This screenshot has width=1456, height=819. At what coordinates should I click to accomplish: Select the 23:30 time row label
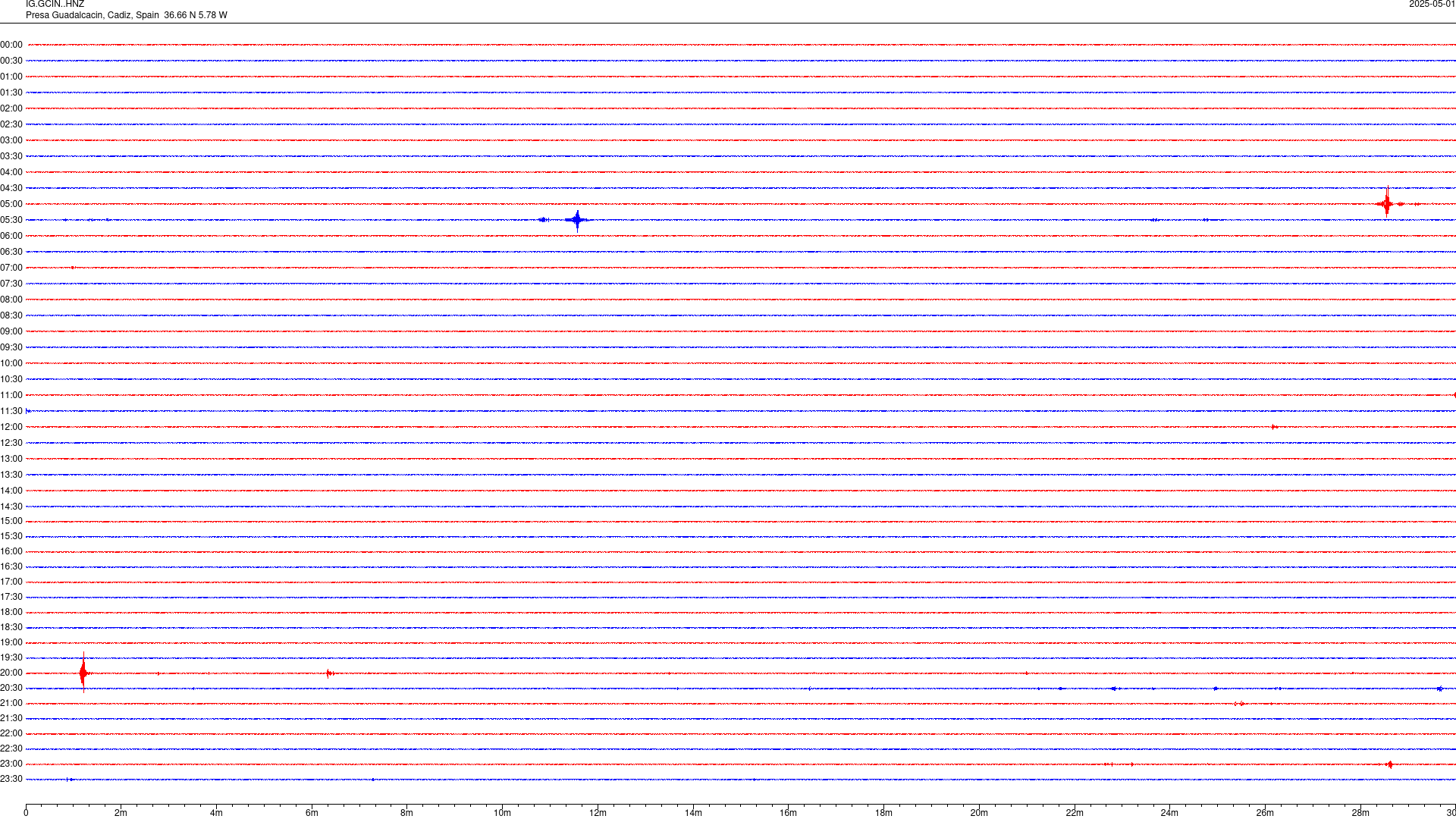[11, 779]
